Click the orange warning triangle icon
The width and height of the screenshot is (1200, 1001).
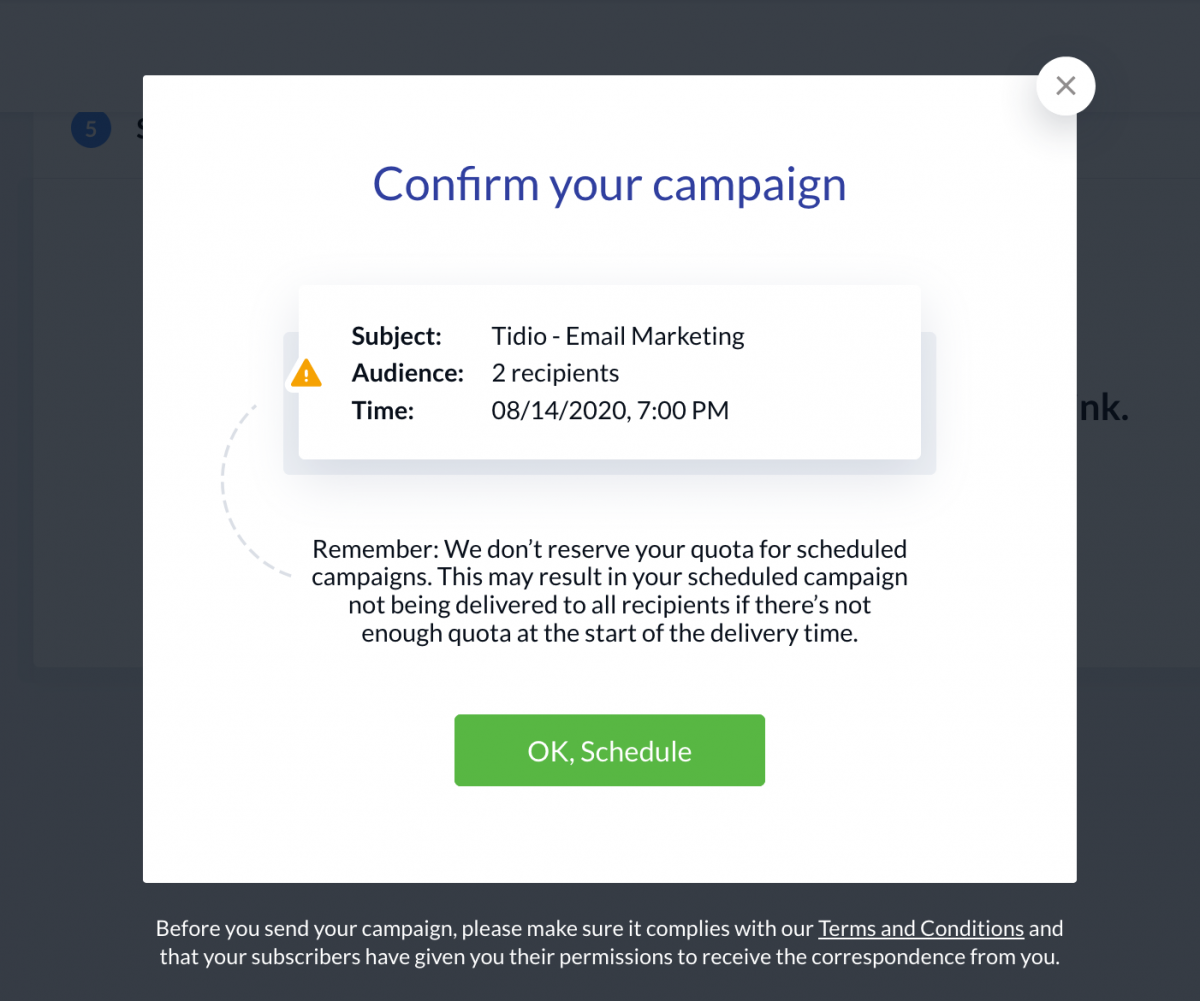click(x=306, y=373)
